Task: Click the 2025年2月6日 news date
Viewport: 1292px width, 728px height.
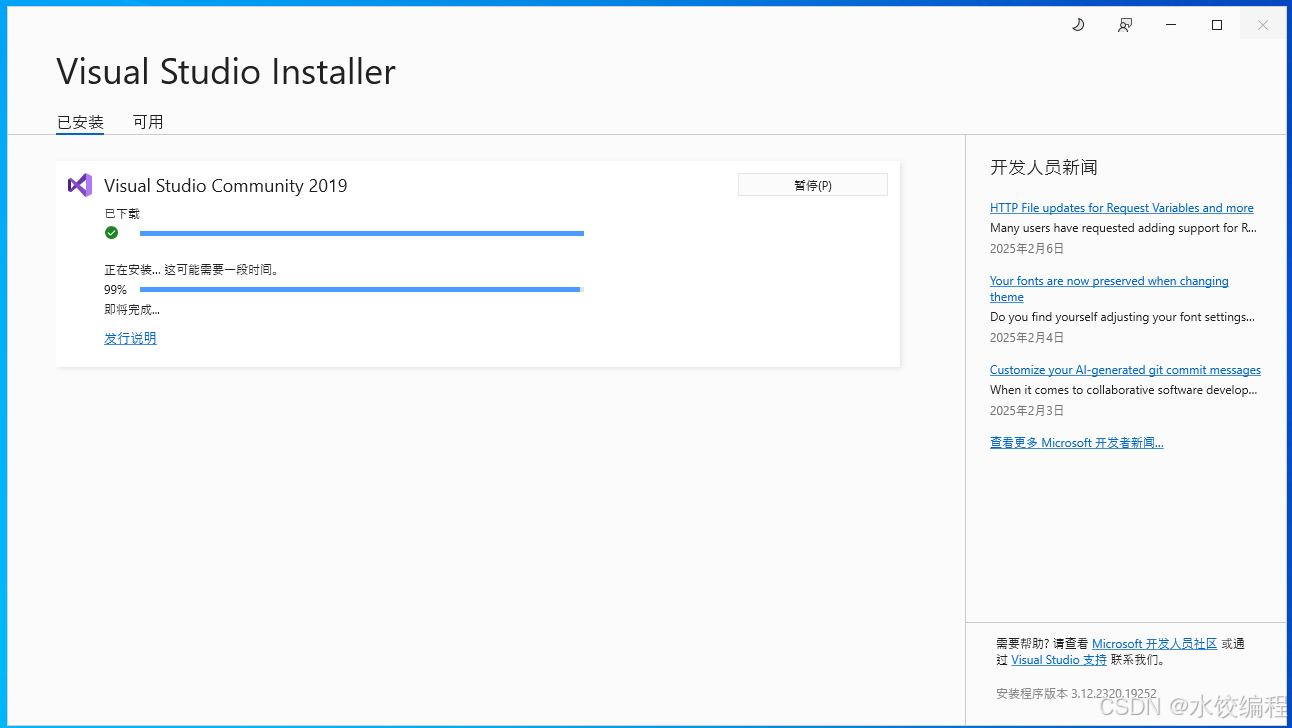Action: pyautogui.click(x=1027, y=248)
